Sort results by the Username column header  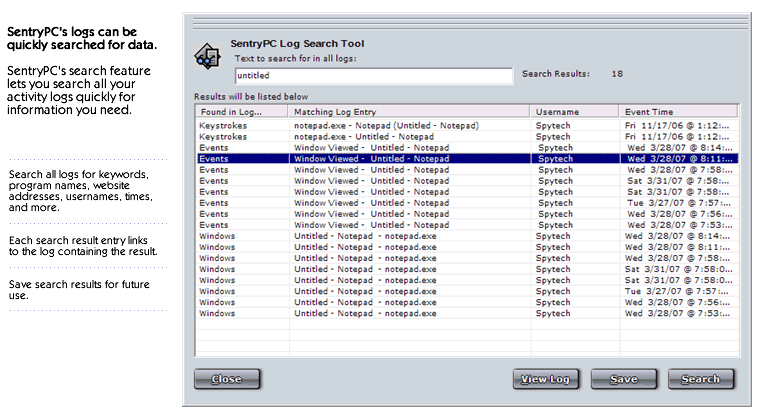(574, 111)
